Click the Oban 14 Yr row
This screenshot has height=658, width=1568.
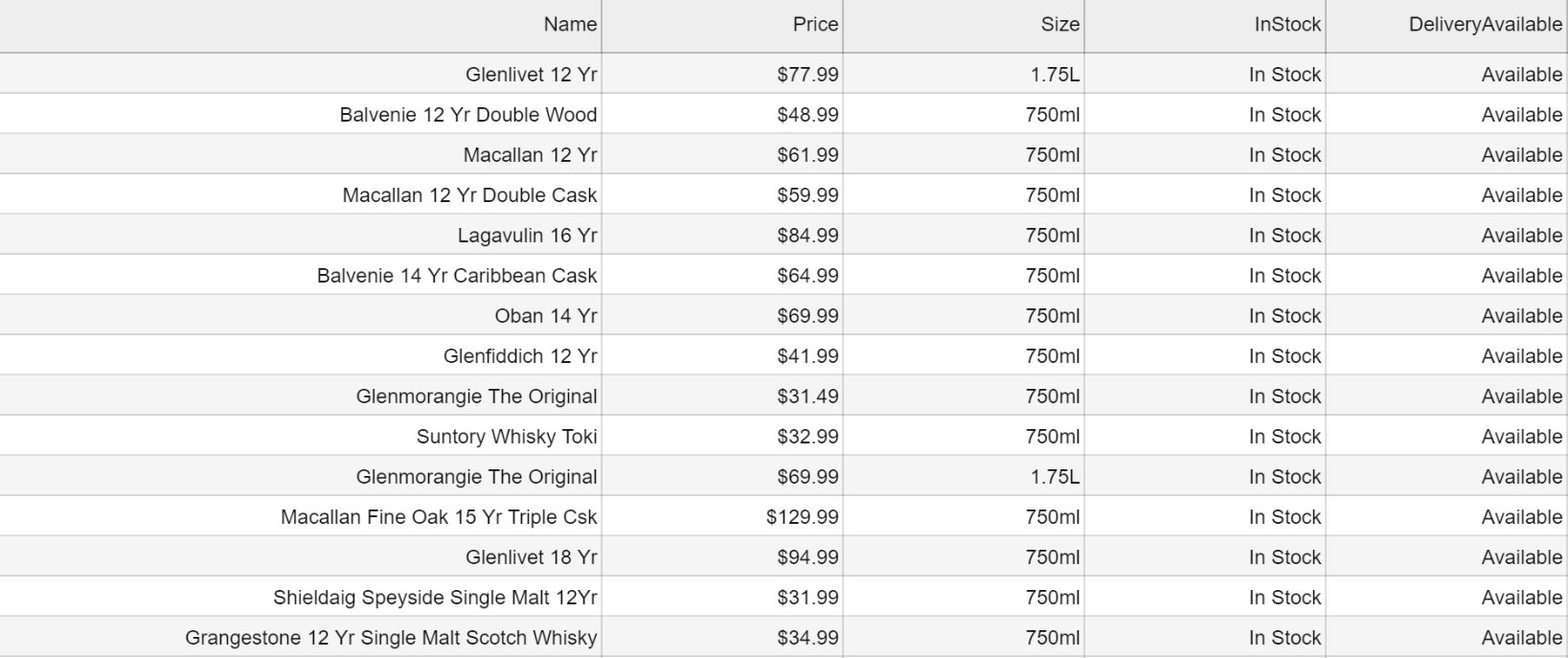(784, 315)
